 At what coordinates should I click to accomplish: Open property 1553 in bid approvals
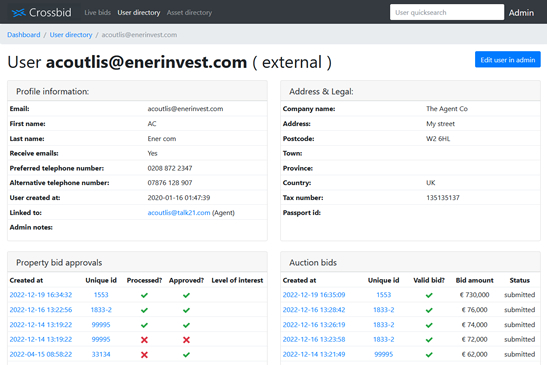(x=101, y=295)
